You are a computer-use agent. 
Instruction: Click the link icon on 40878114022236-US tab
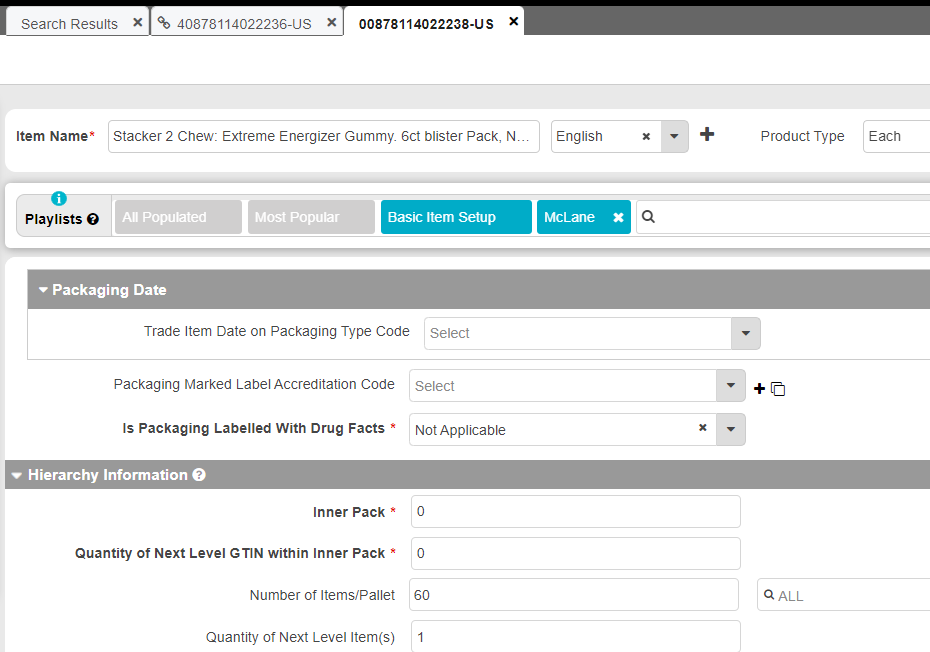pos(164,23)
